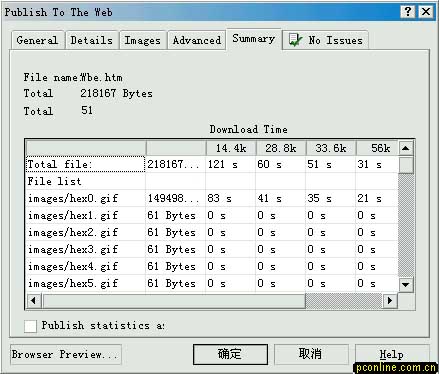Click the 83 s cell for hex0.gif
The height and width of the screenshot is (374, 439).
point(231,198)
